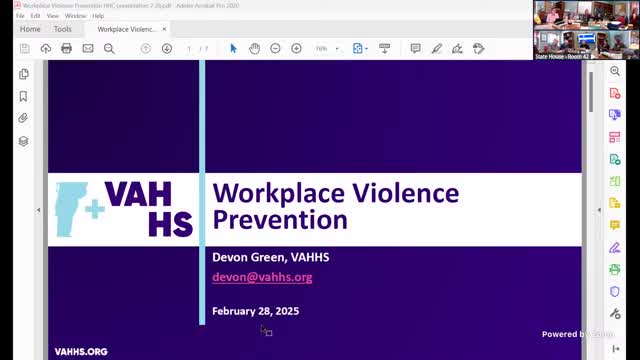Click the 'Workplace Violence Prevention' slide title
Viewport: 640px width, 360px height.
coord(336,206)
